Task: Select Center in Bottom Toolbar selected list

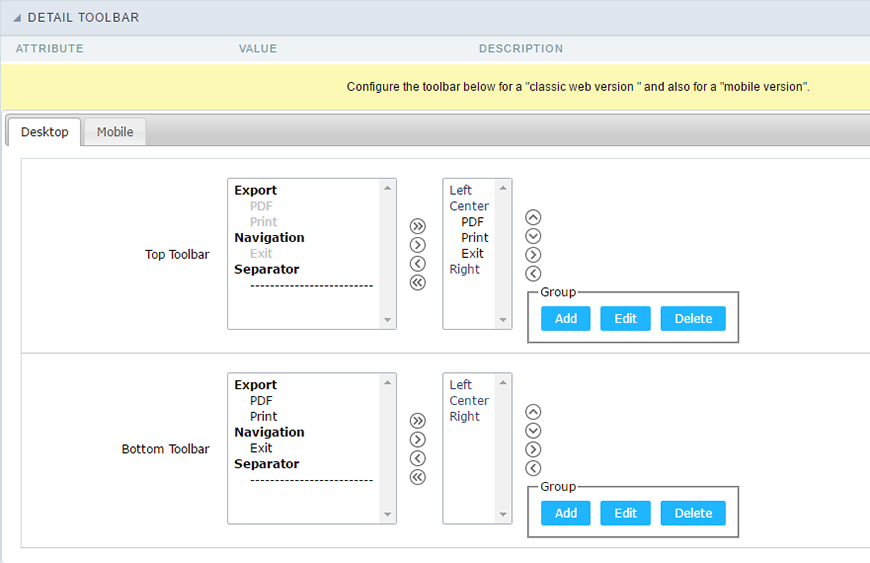Action: [469, 401]
